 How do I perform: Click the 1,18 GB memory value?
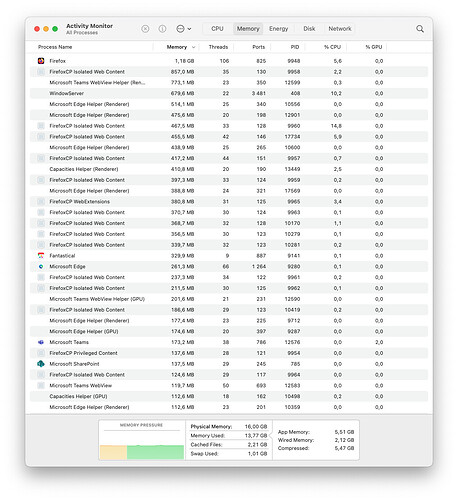coord(184,61)
